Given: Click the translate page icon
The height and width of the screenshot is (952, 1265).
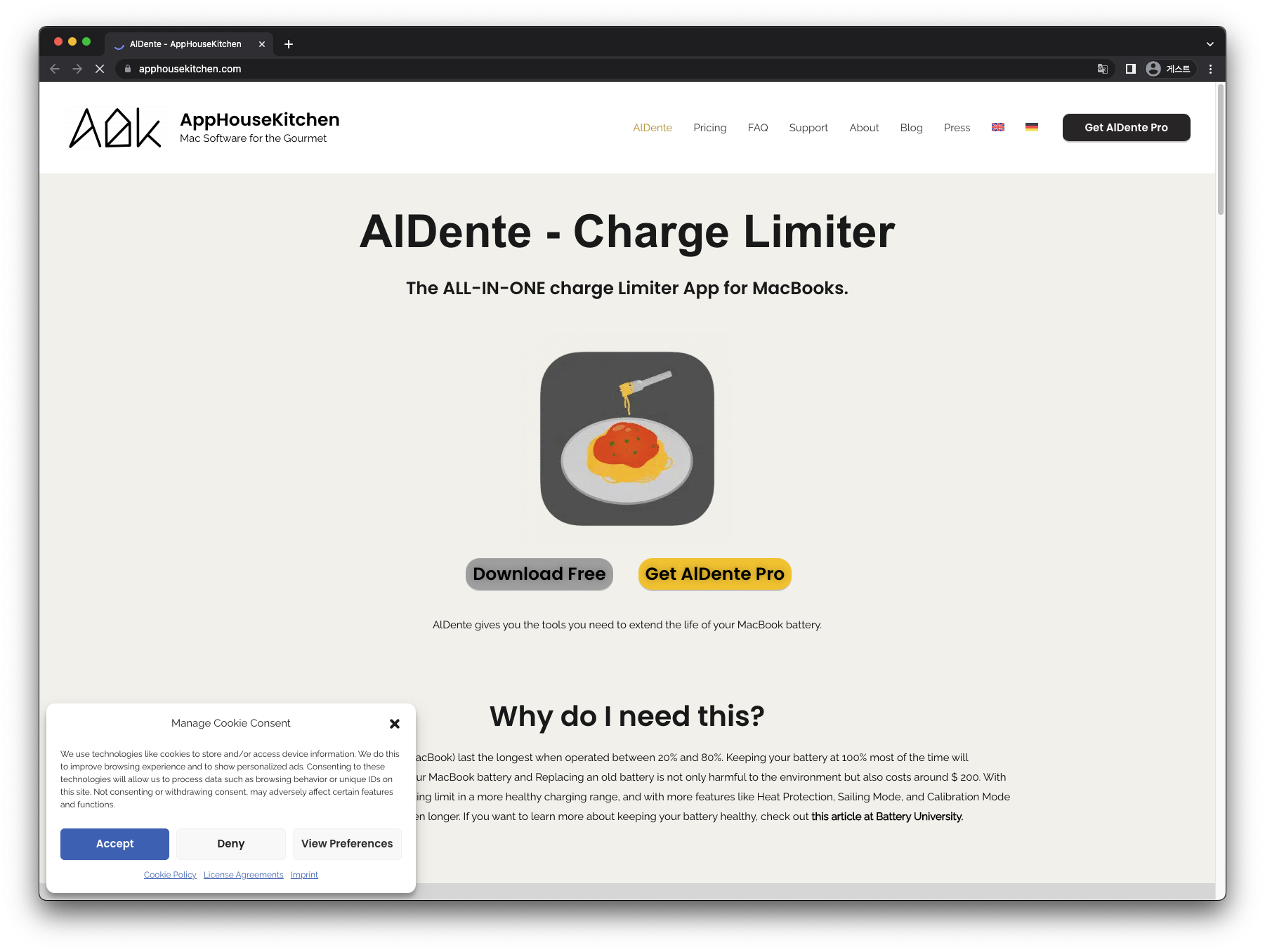Looking at the screenshot, I should [x=1103, y=69].
